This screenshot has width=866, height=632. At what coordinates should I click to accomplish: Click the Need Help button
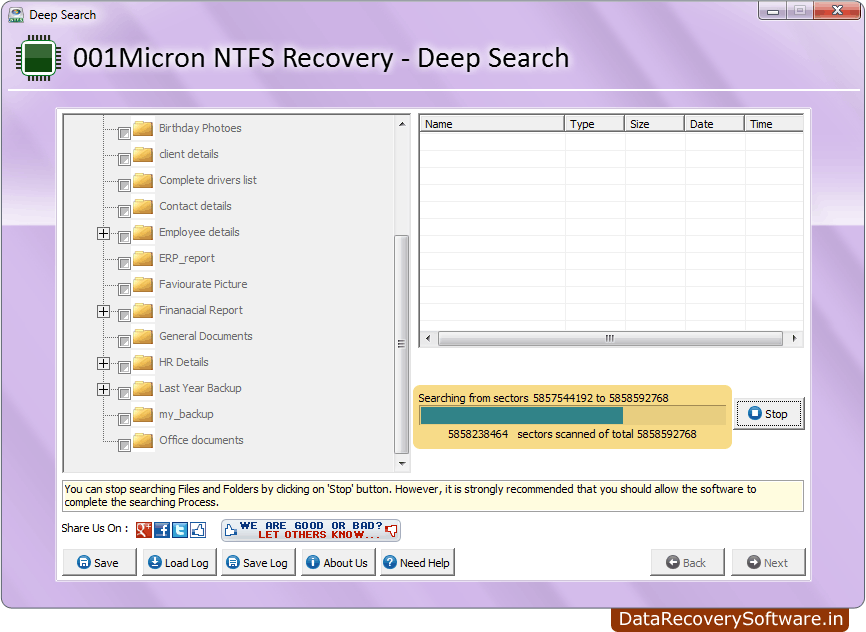point(417,562)
